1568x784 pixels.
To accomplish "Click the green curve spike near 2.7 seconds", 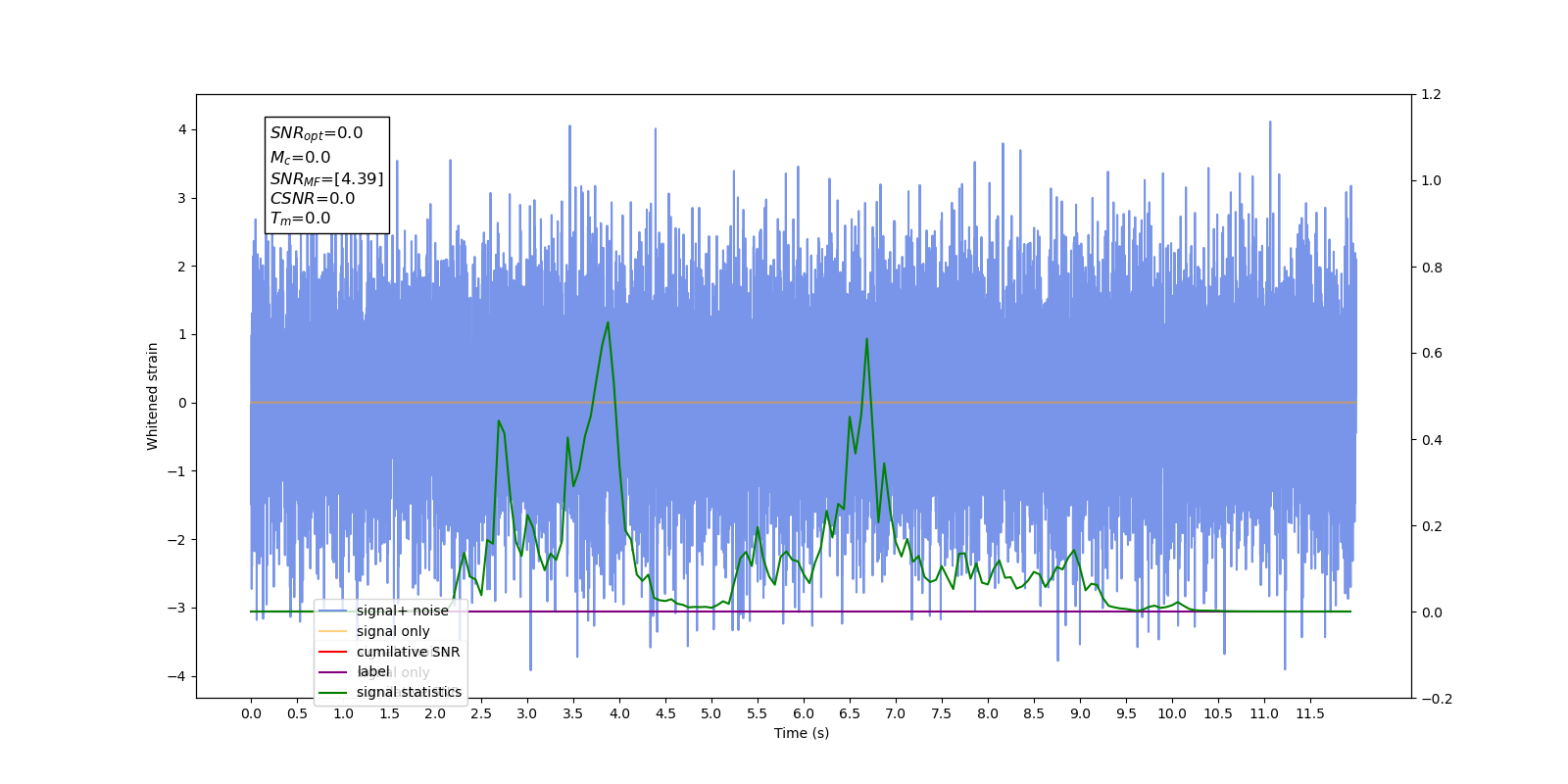I will pos(499,421).
